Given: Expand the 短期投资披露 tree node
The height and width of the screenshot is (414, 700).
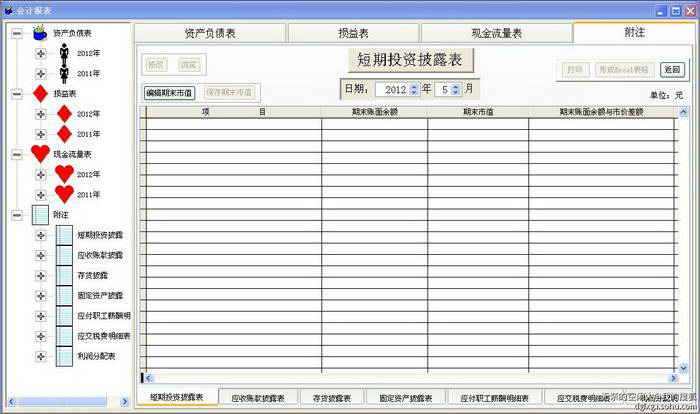Looking at the screenshot, I should (x=40, y=235).
